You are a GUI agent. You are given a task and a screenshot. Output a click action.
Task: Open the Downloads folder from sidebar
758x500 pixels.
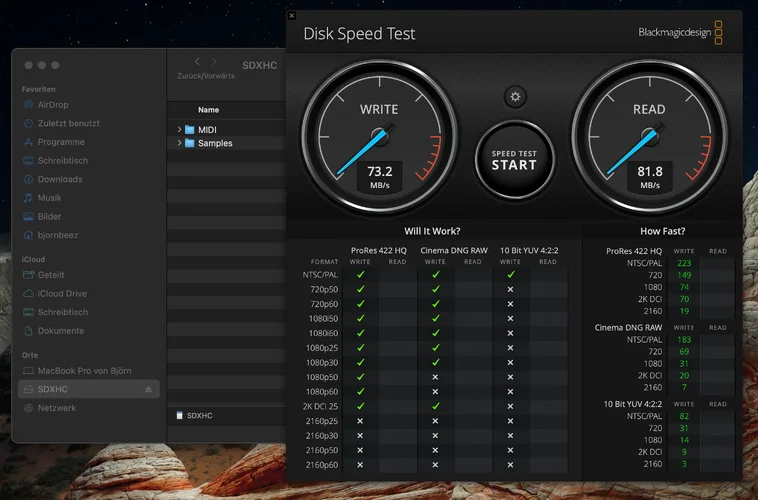[x=59, y=179]
